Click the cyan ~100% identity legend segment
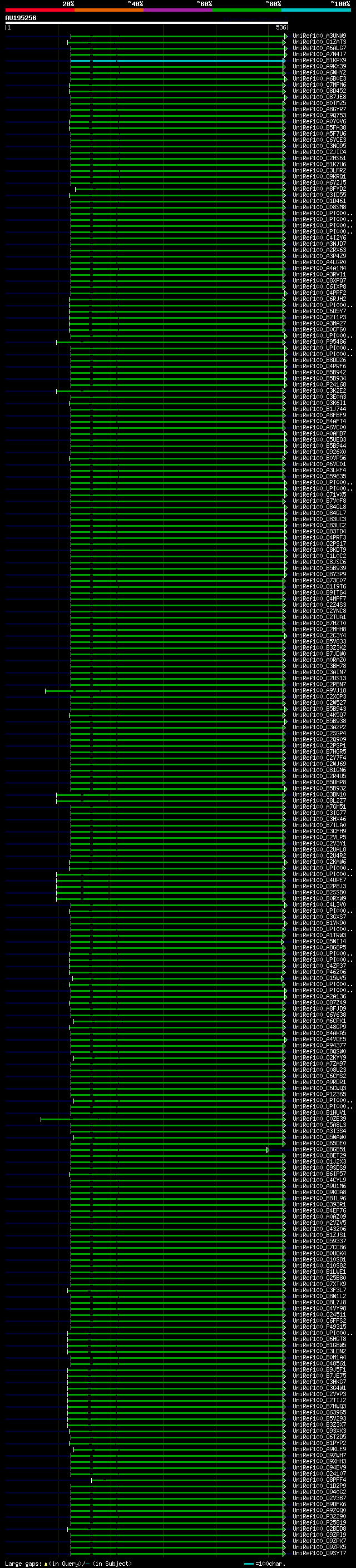The width and height of the screenshot is (356, 1568). [317, 10]
